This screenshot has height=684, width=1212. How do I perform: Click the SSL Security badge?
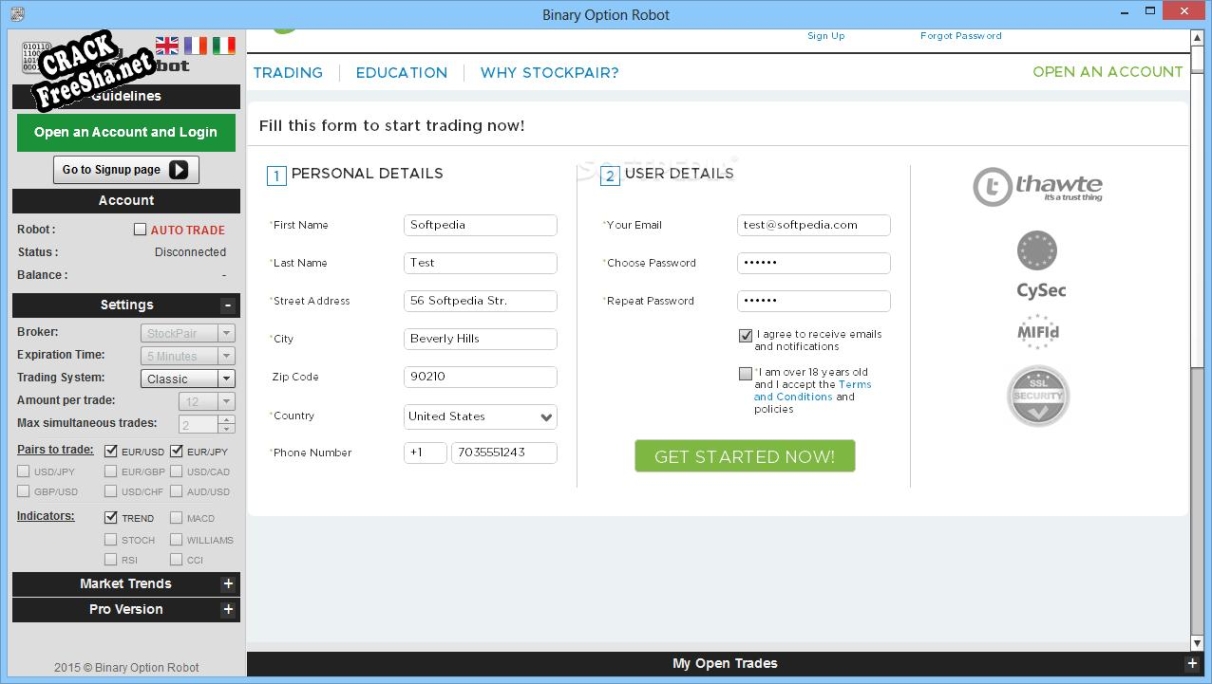1038,396
